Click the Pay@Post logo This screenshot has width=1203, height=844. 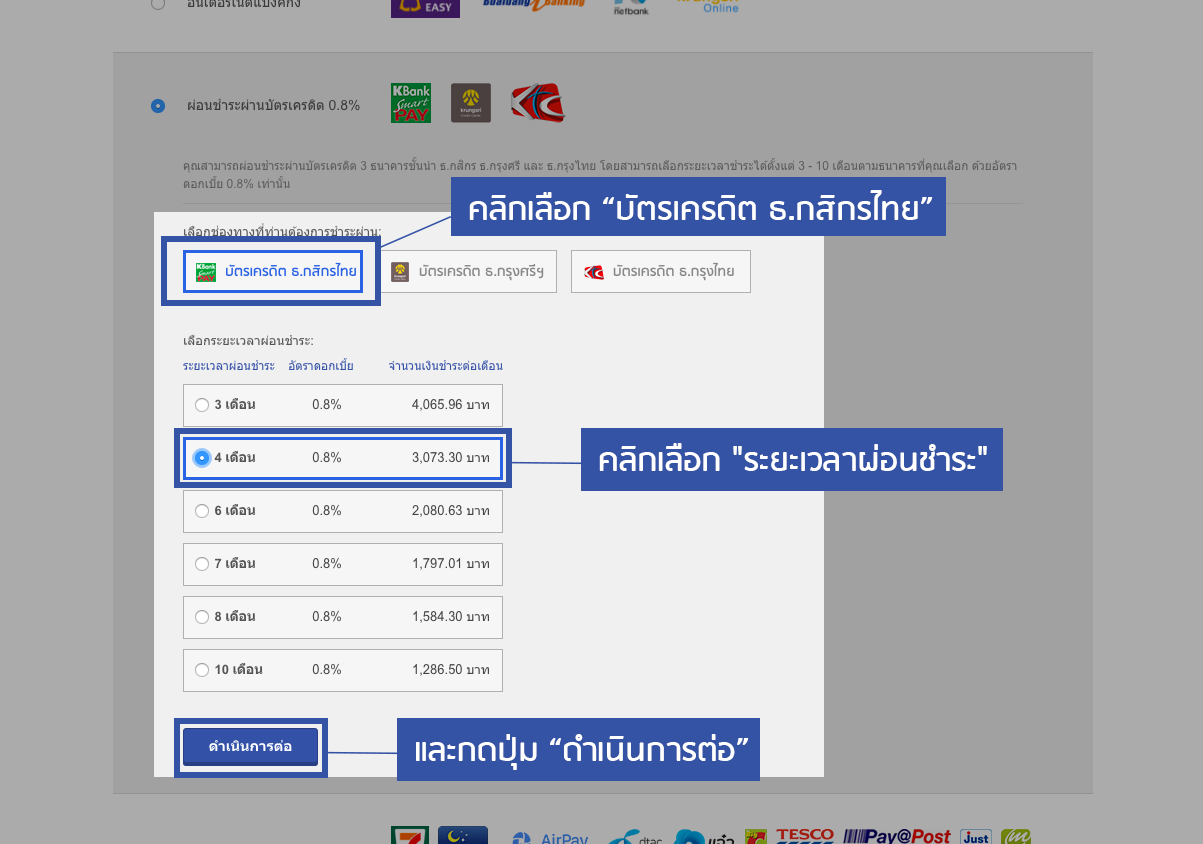click(x=897, y=836)
